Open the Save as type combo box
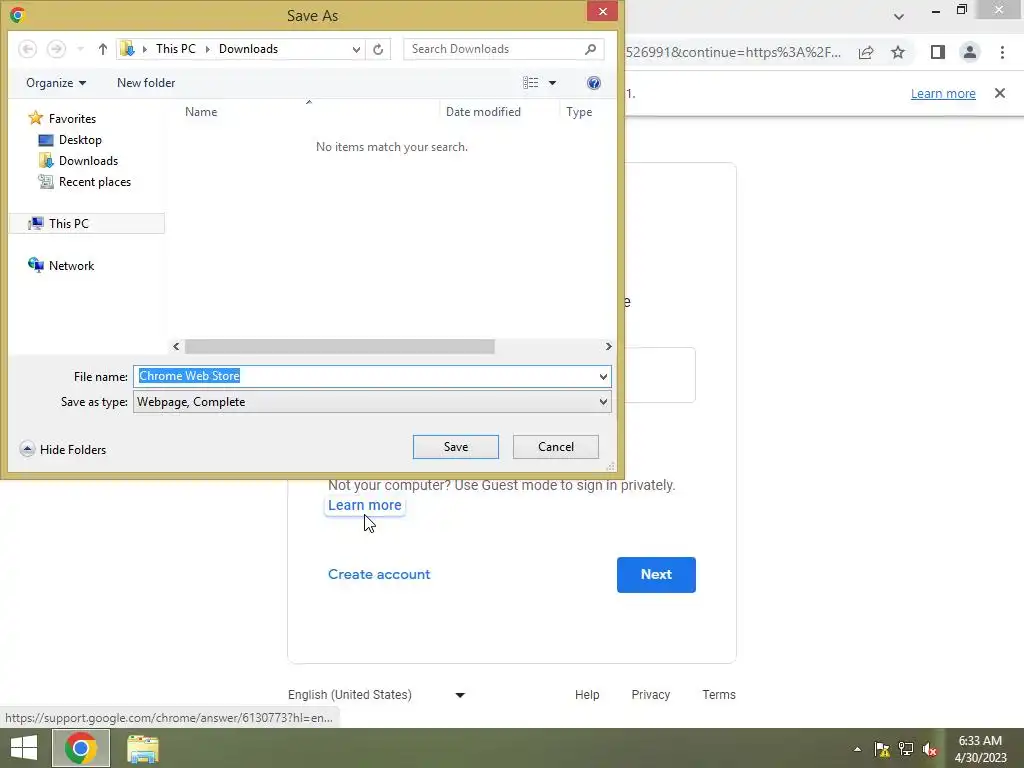Screen dimensions: 1024x768 (372, 402)
